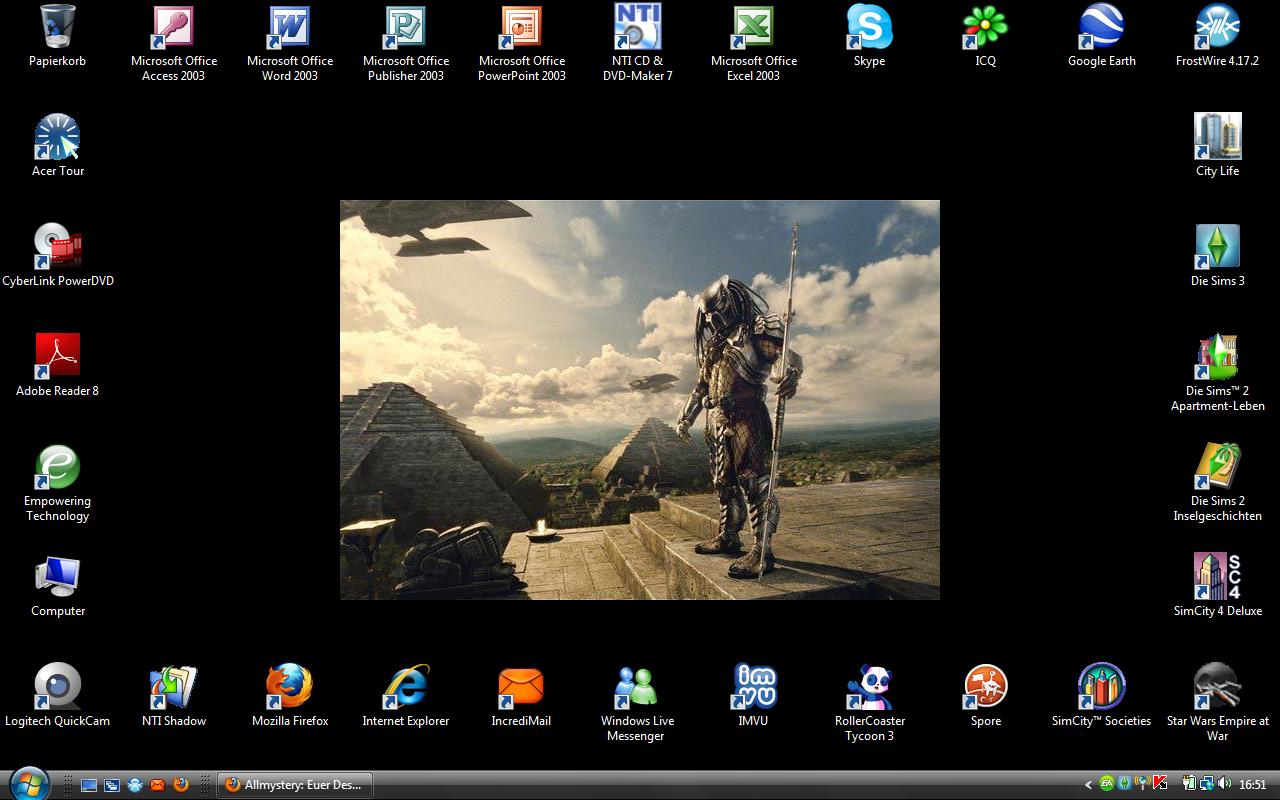Click Switch between windows in Quick Launch
The height and width of the screenshot is (800, 1280).
(112, 785)
